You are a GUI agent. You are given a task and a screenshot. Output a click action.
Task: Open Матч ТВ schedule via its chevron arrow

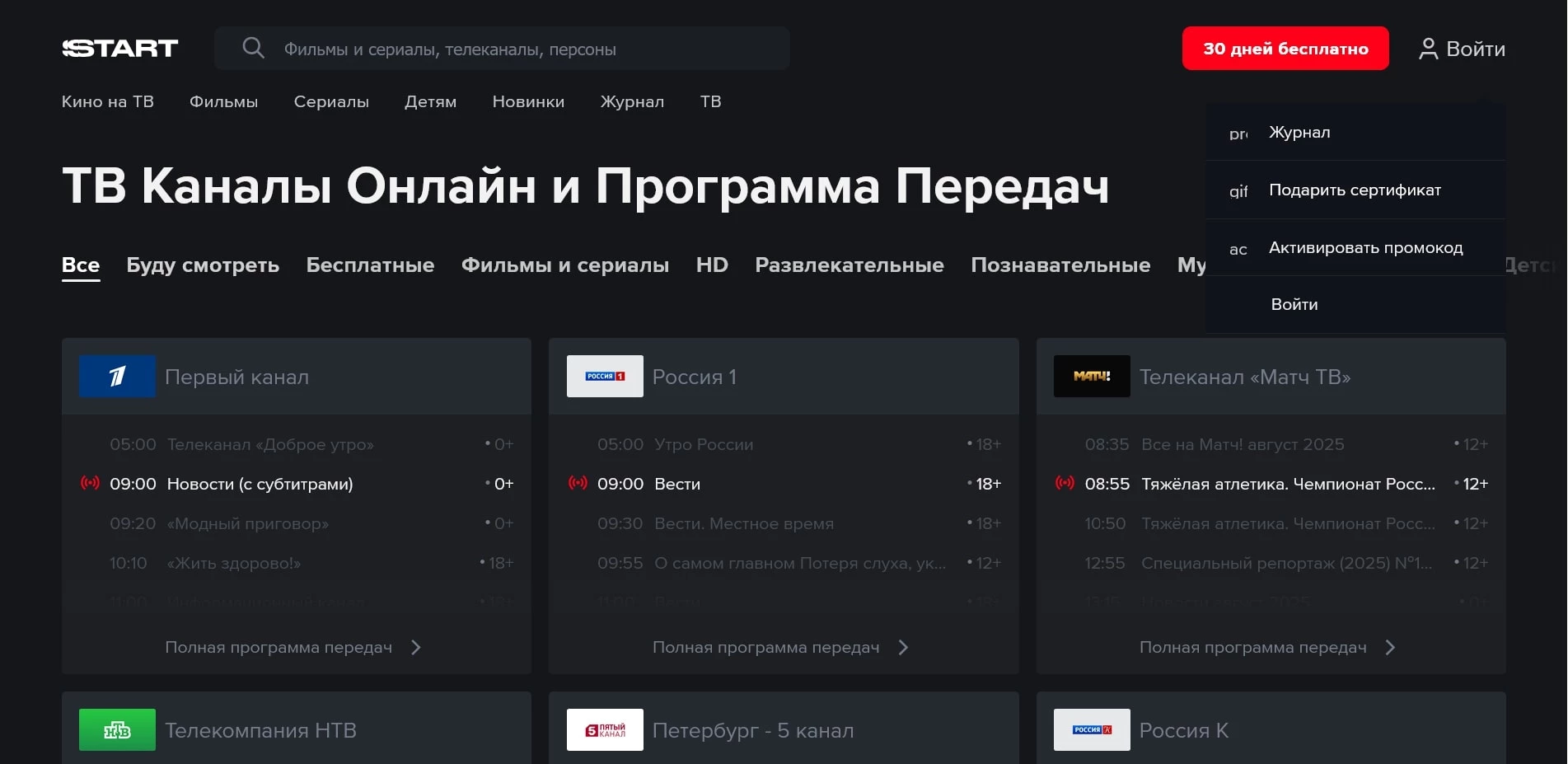[1390, 648]
